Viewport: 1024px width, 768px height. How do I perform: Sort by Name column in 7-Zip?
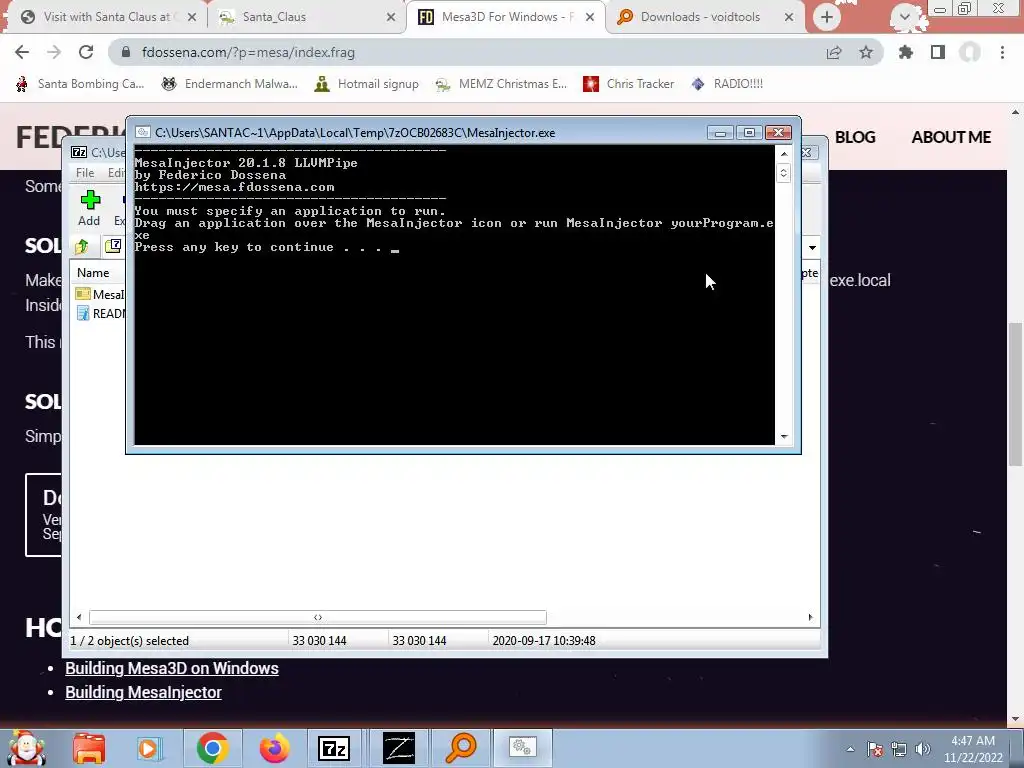point(93,273)
